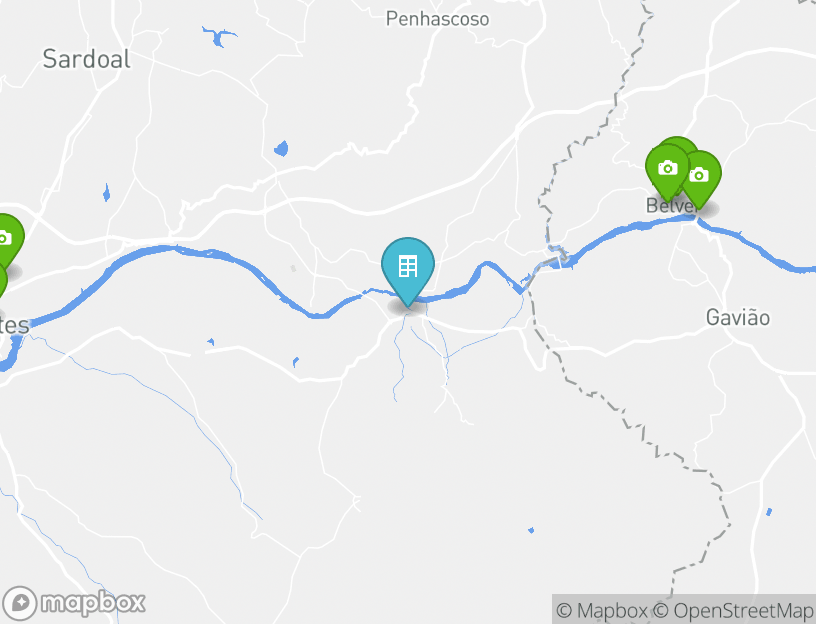Click the Mapbox circular logo icon

pos(20,603)
